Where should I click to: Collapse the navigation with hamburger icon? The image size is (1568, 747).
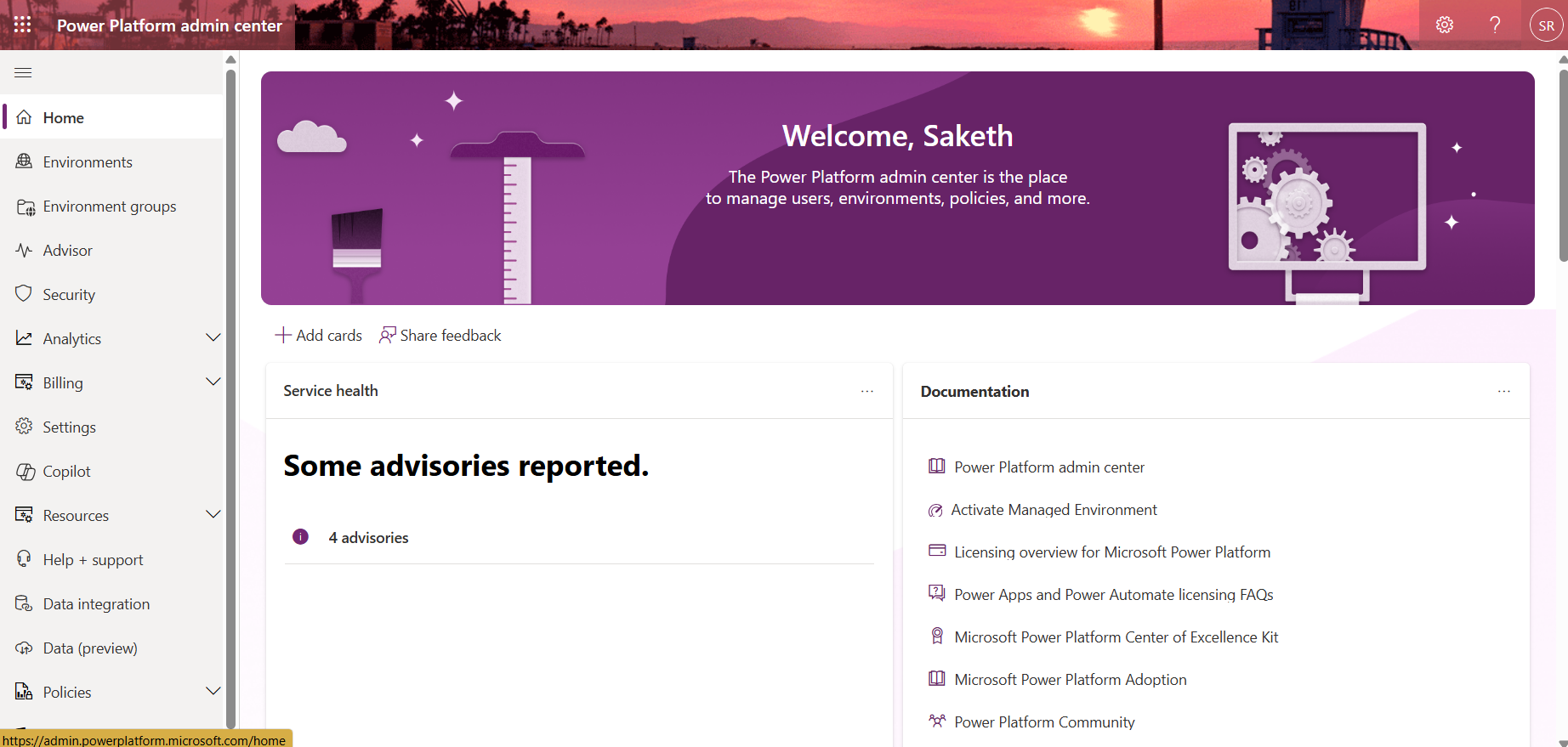tap(23, 73)
